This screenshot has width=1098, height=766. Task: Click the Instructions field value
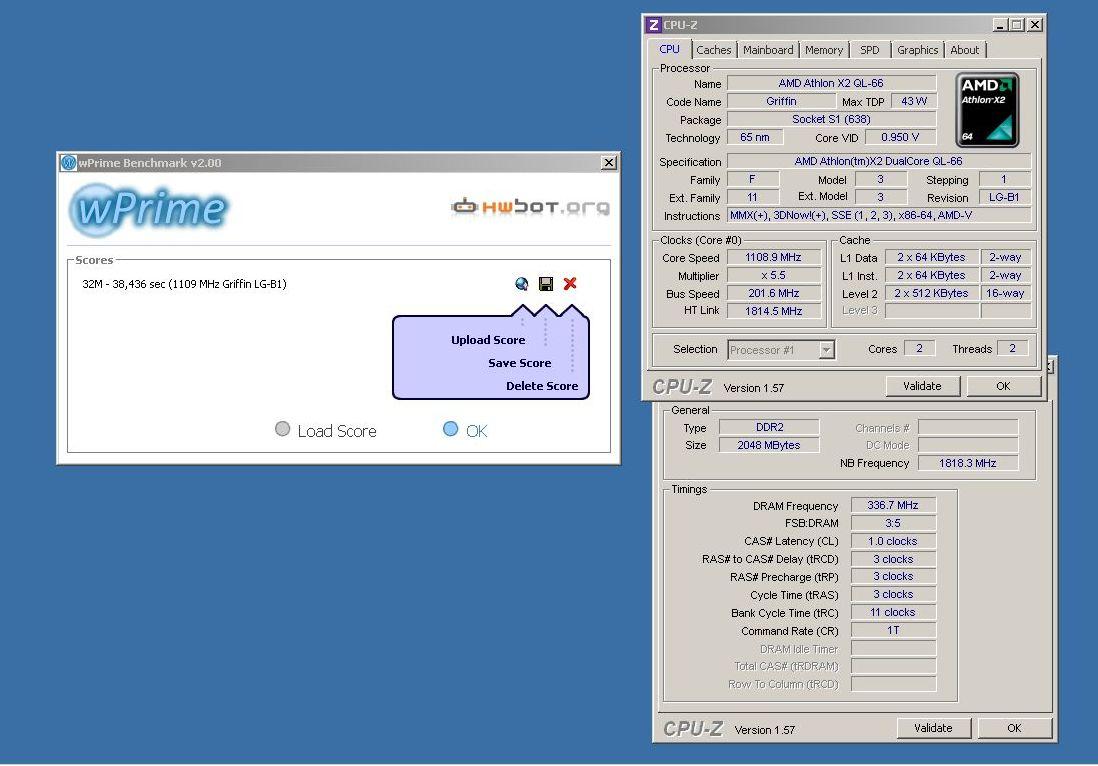(x=879, y=216)
